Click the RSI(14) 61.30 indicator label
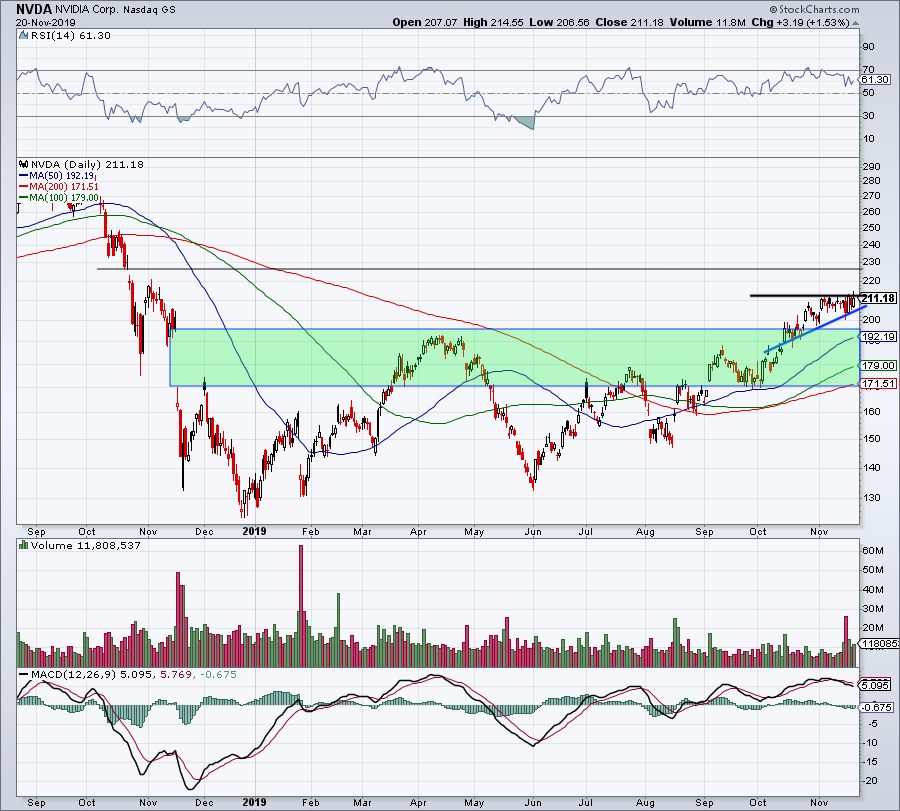Screen dimensions: 900x811 [70, 36]
